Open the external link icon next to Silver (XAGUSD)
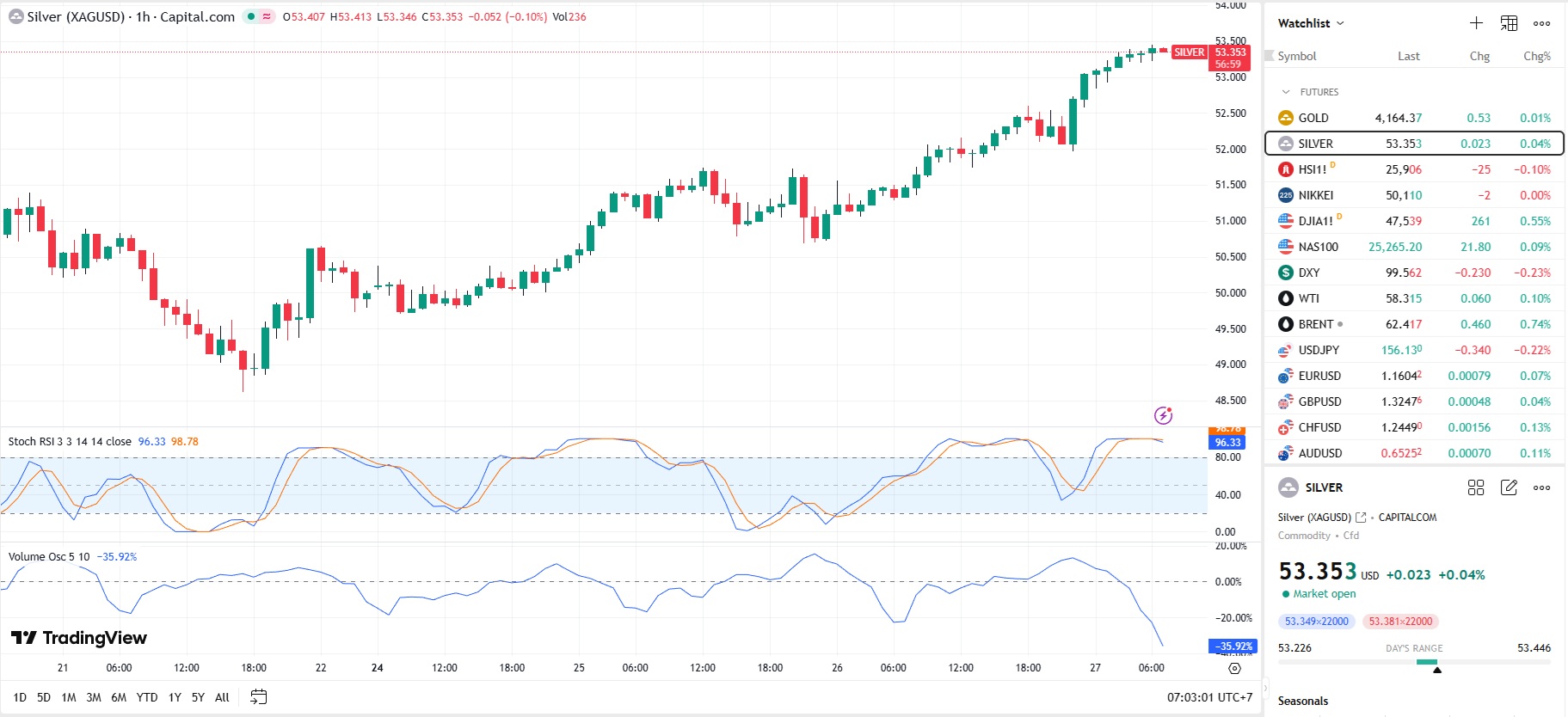Image resolution: width=1568 pixels, height=717 pixels. coord(1361,518)
